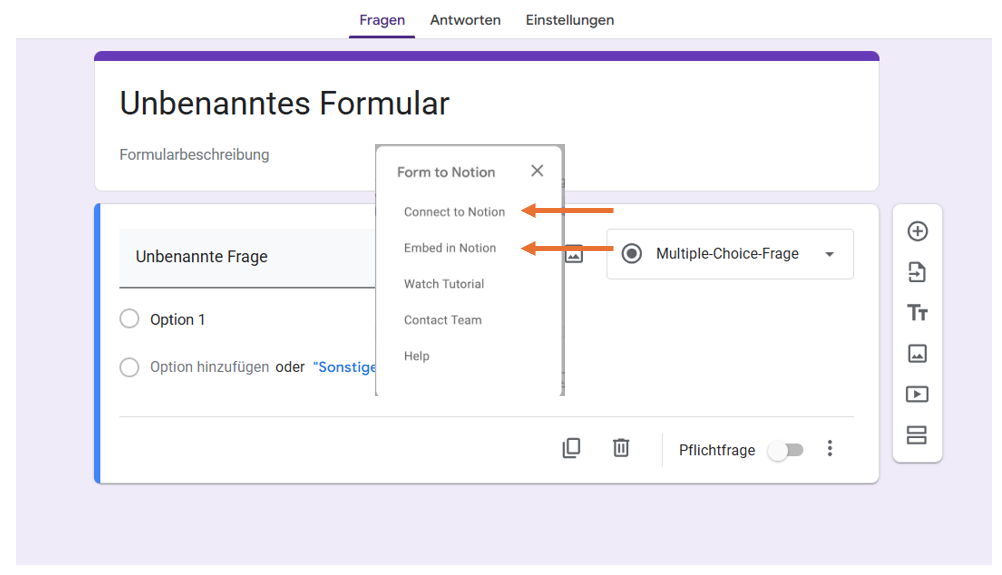Add a section from the side toolbar

point(917,435)
